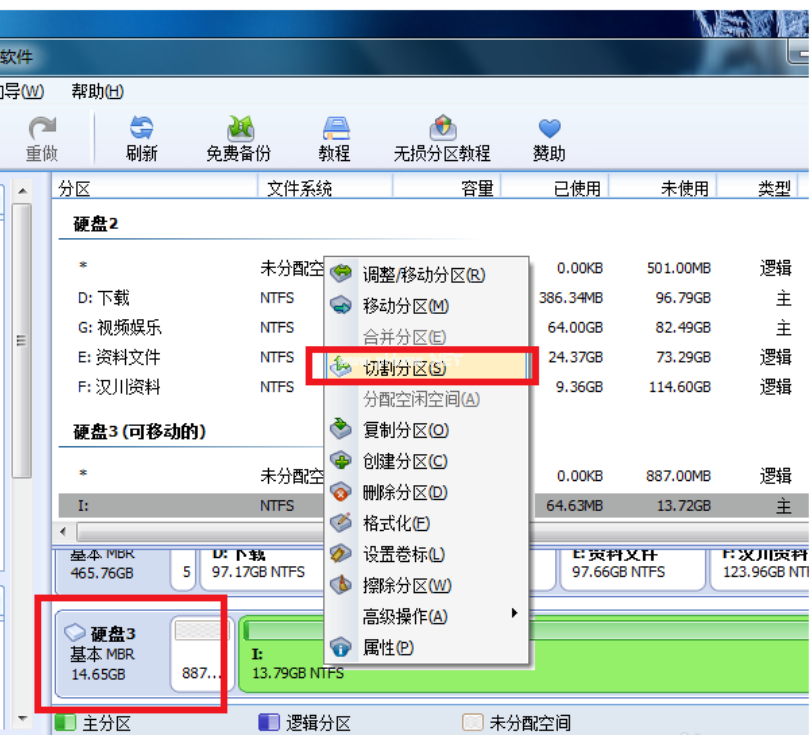This screenshot has height=738, width=811.
Task: Open the Free Backup (免费备份) tool
Action: (238, 138)
